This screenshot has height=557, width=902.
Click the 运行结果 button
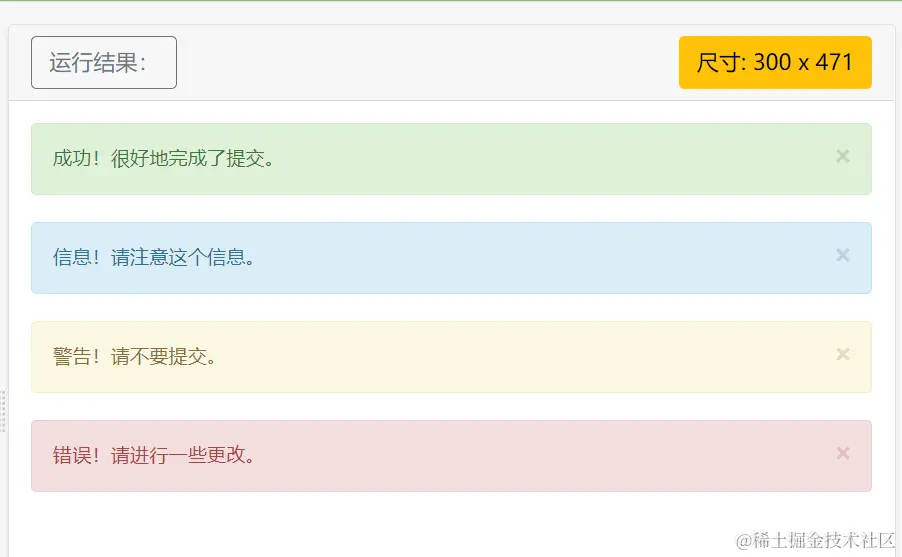[x=104, y=63]
